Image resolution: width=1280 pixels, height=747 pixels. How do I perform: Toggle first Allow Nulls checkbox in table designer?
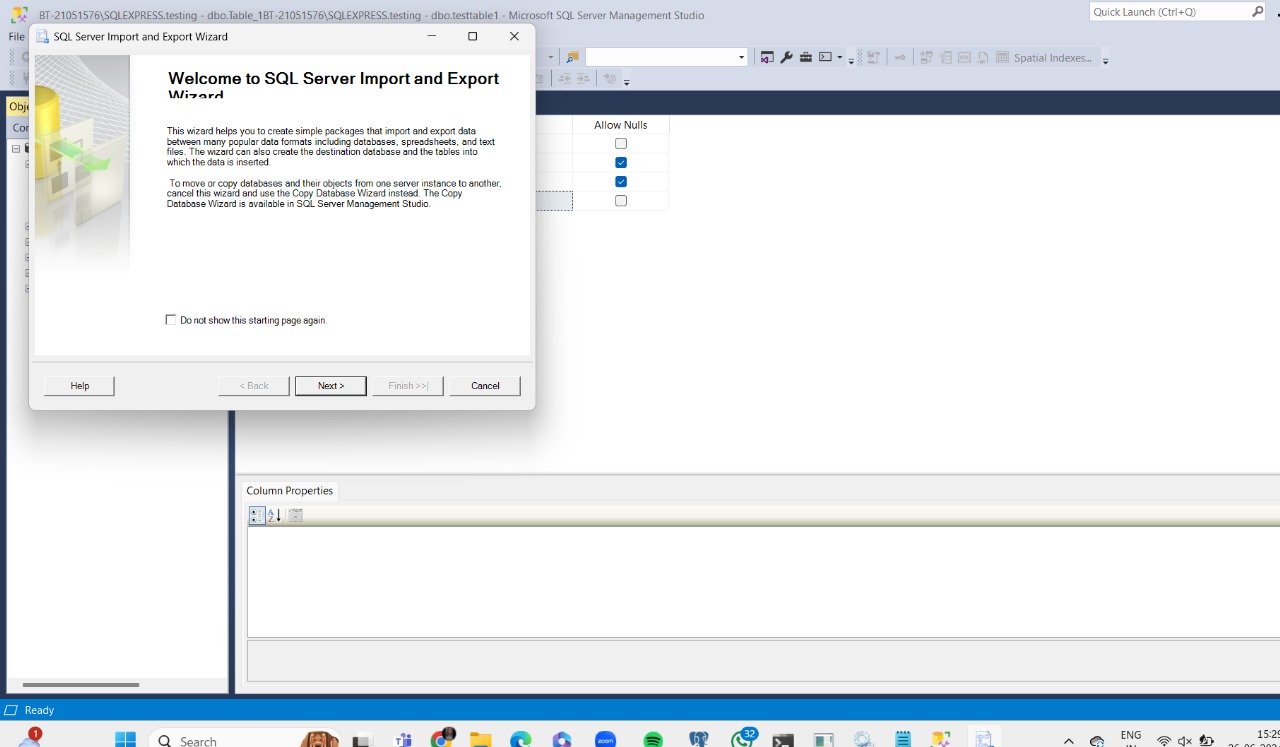[621, 143]
